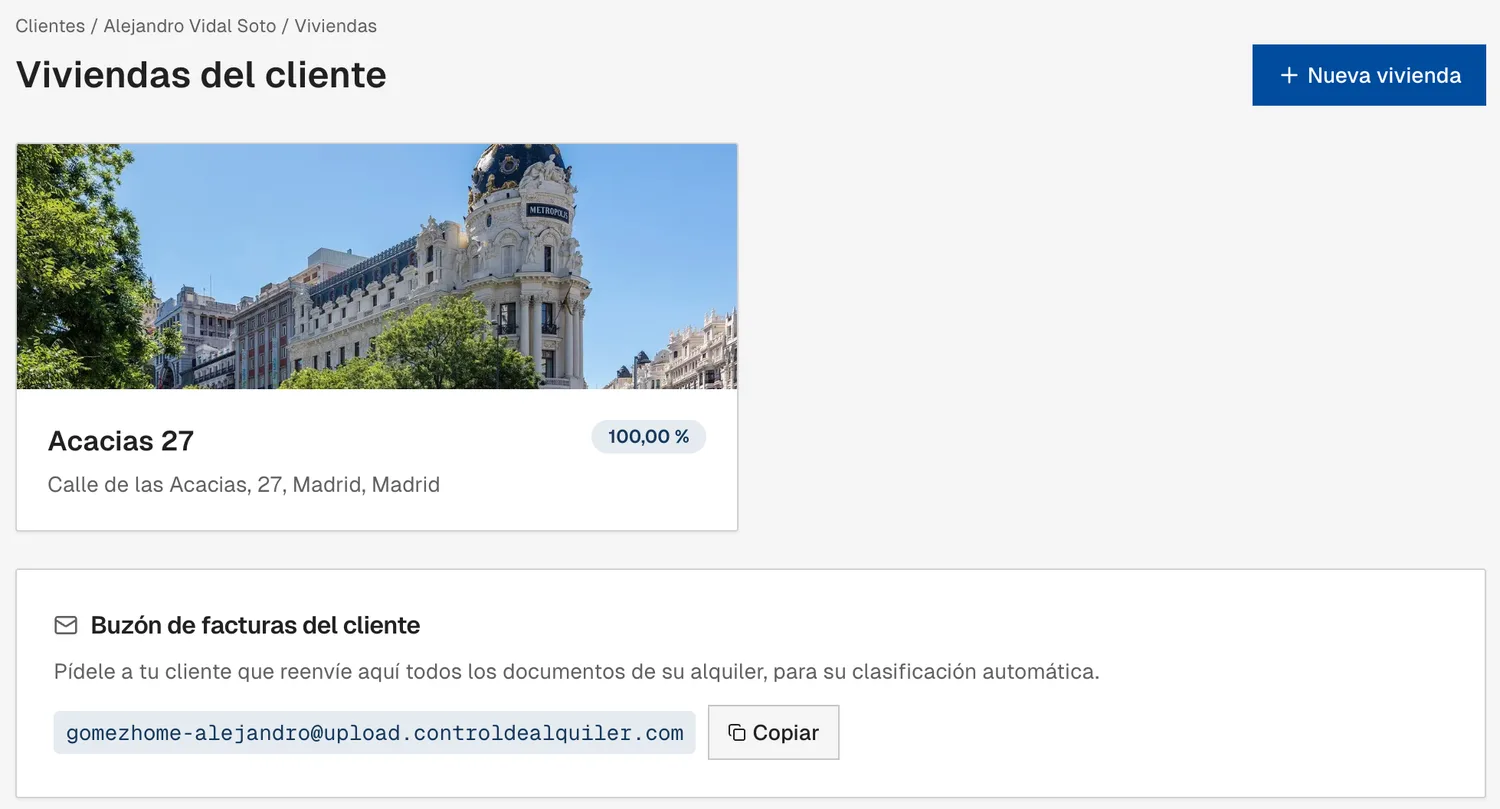This screenshot has width=1500, height=809.
Task: Open the Acacias 27 property photo
Action: pos(377,266)
